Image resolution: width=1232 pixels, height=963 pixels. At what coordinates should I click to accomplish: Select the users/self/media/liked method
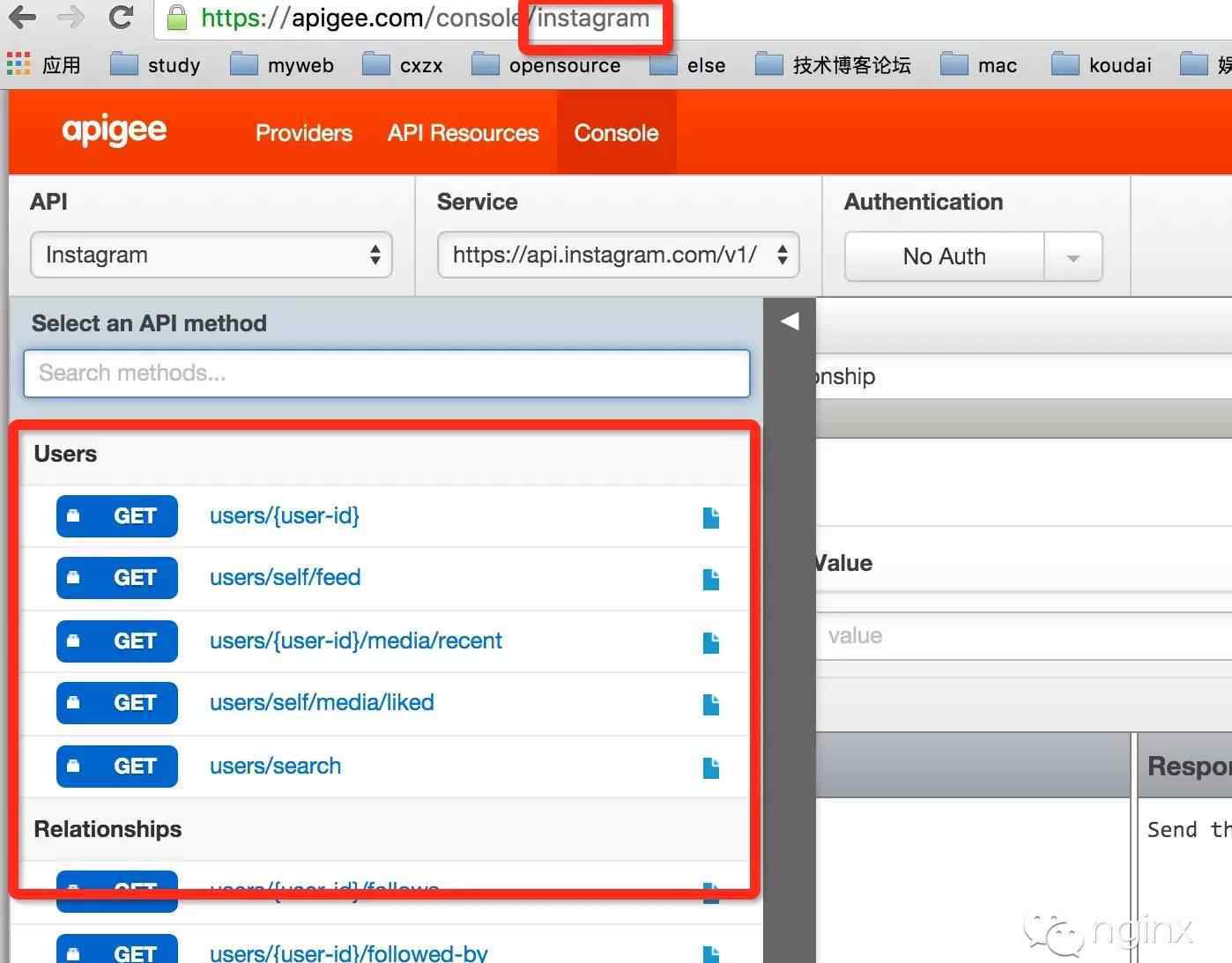pos(322,702)
